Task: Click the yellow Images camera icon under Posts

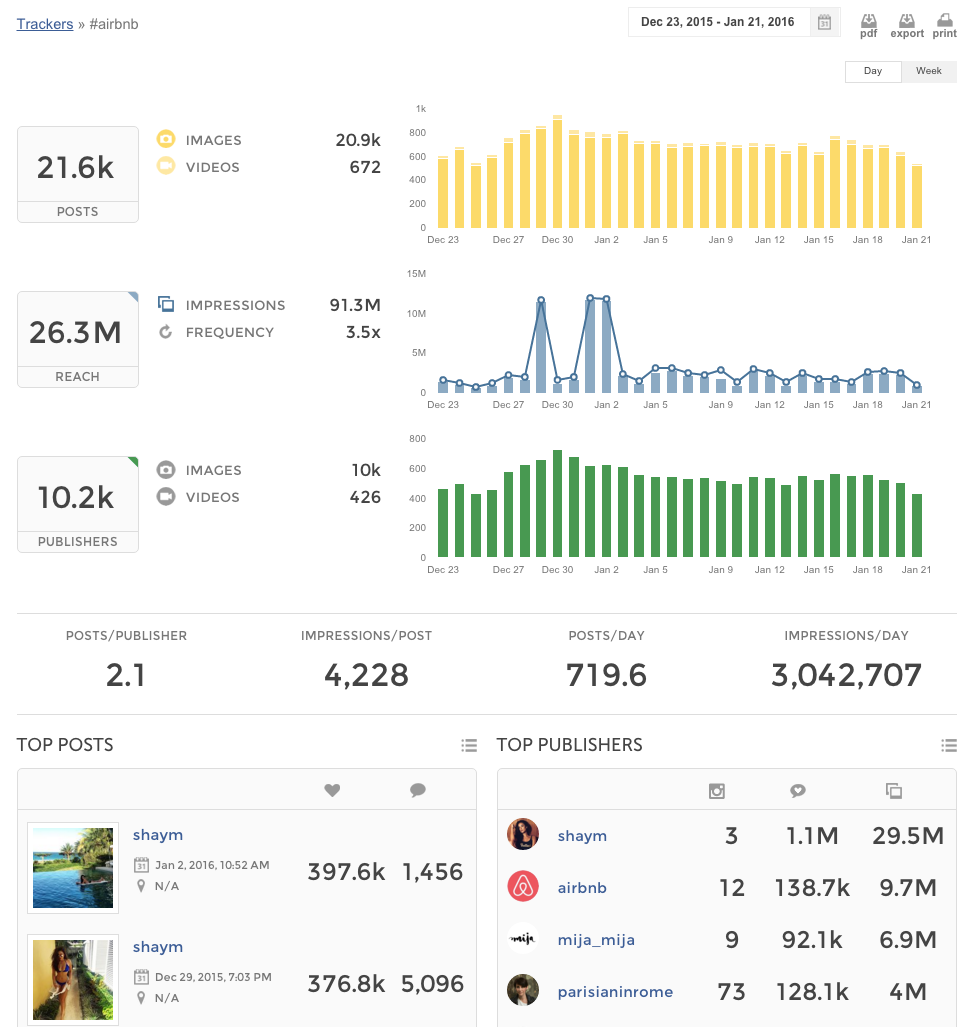Action: pyautogui.click(x=166, y=139)
